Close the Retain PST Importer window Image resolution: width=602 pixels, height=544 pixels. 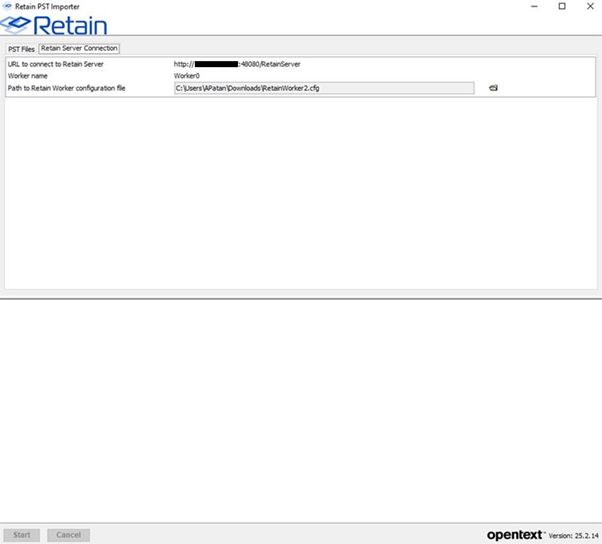point(590,6)
